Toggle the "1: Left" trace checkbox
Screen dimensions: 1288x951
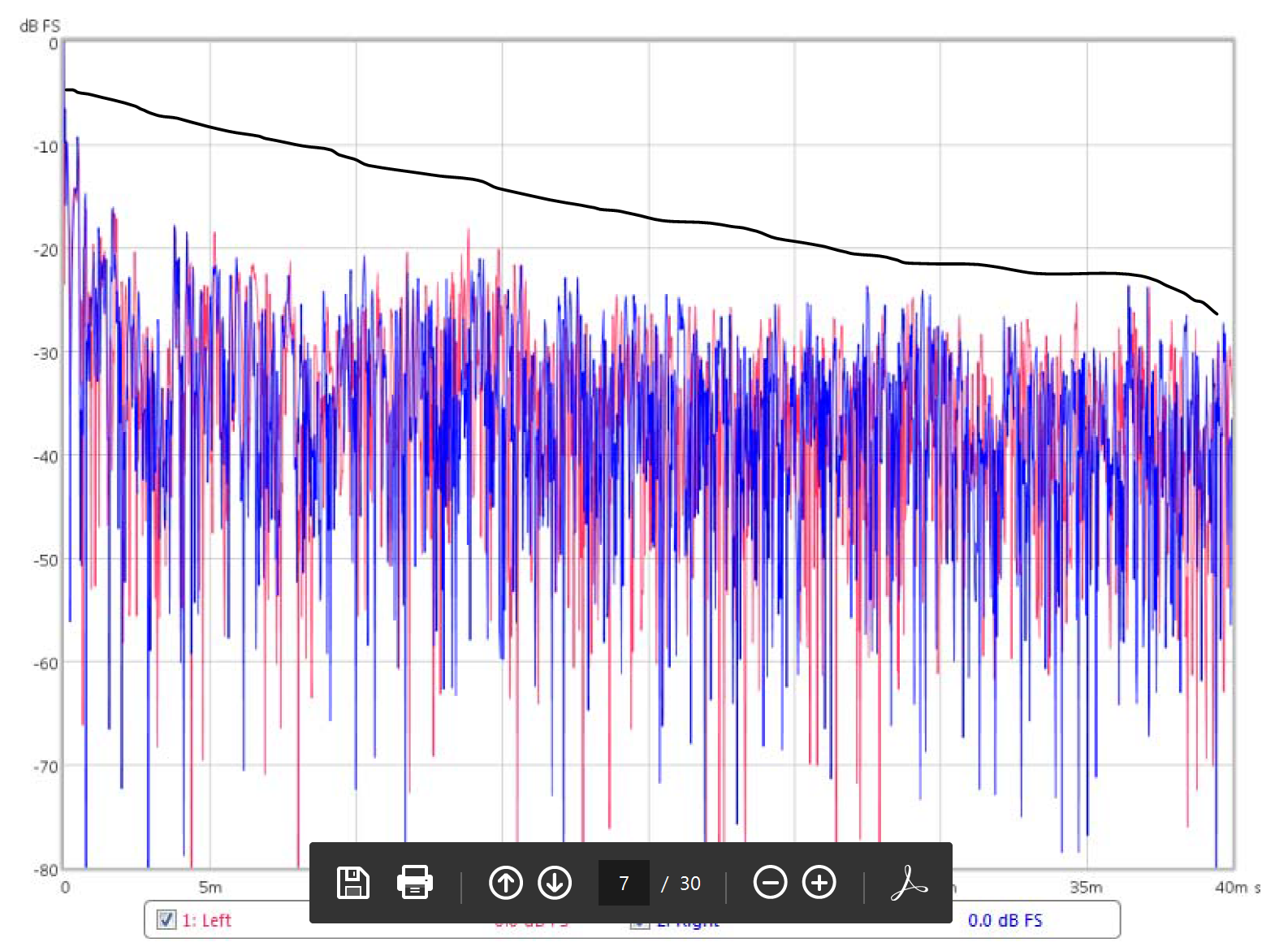[x=166, y=920]
